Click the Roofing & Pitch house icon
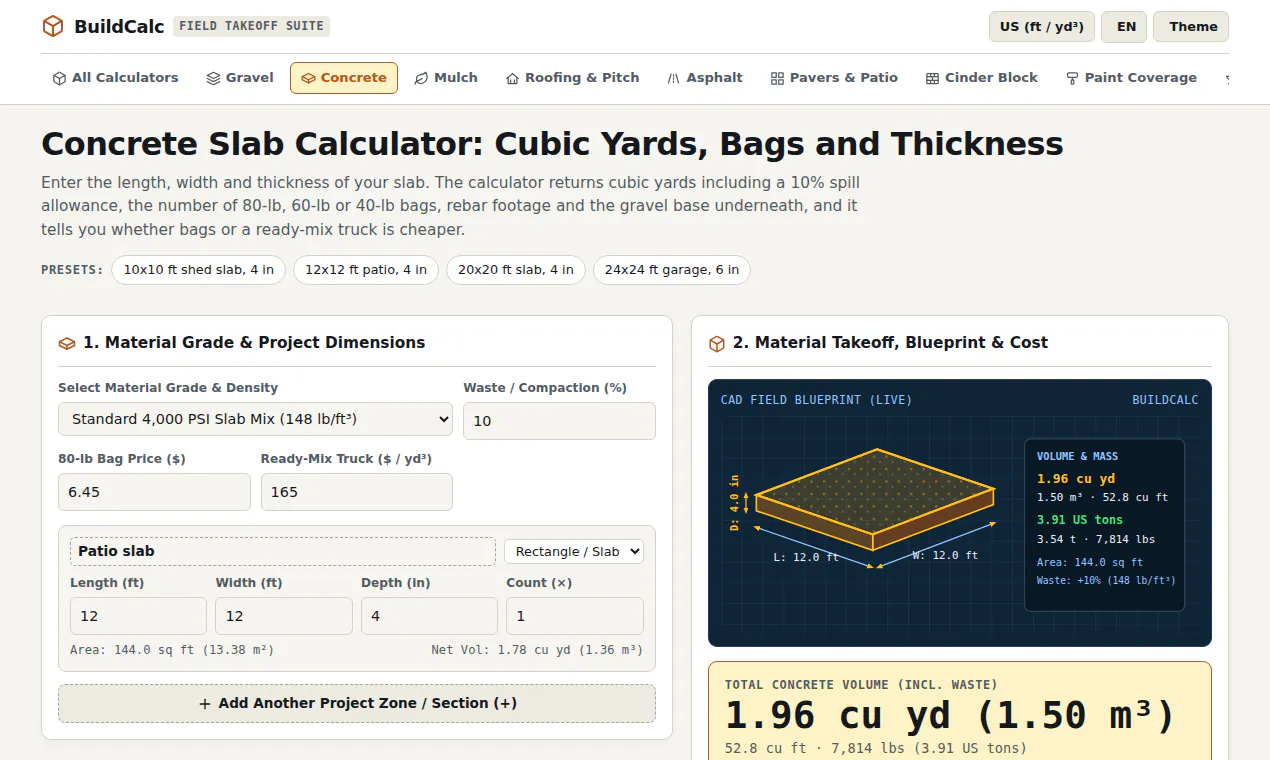Screen dimensions: 1270x760 (x=512, y=78)
